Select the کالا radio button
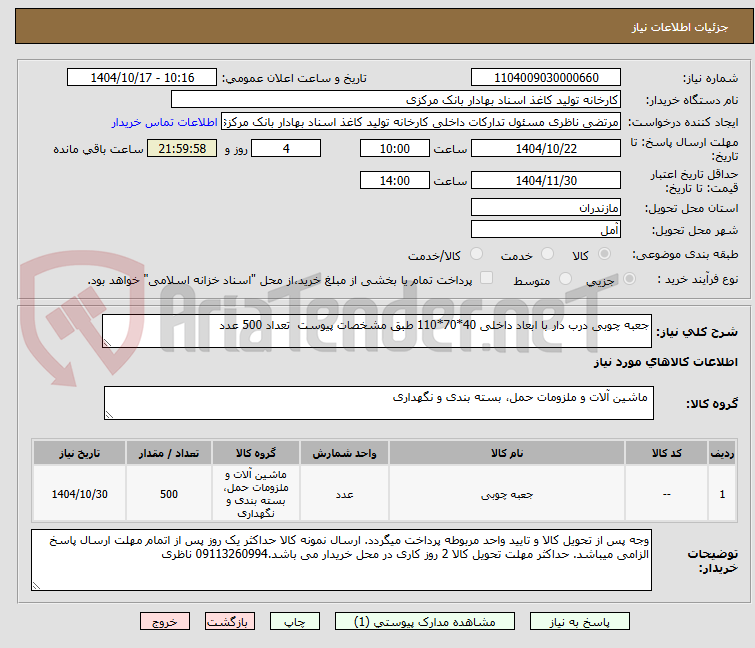The image size is (755, 648). pos(604,254)
